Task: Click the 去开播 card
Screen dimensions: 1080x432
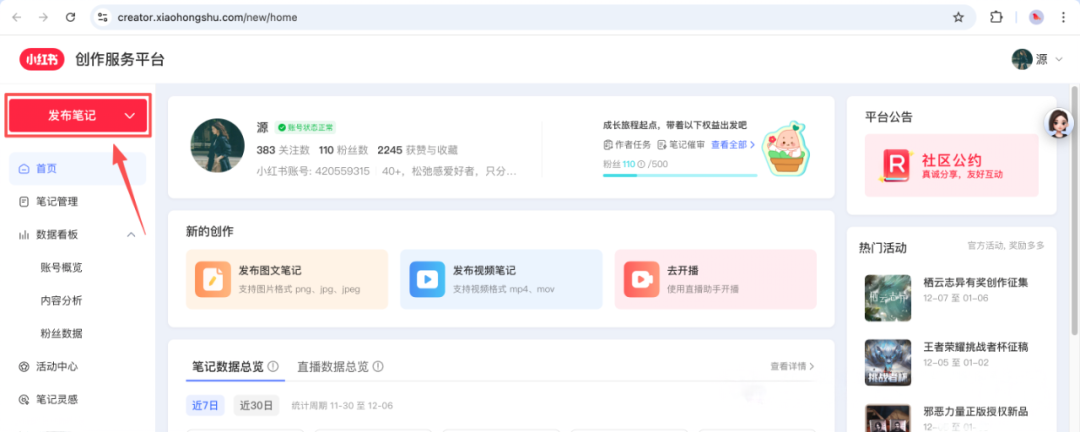Action: coord(716,279)
